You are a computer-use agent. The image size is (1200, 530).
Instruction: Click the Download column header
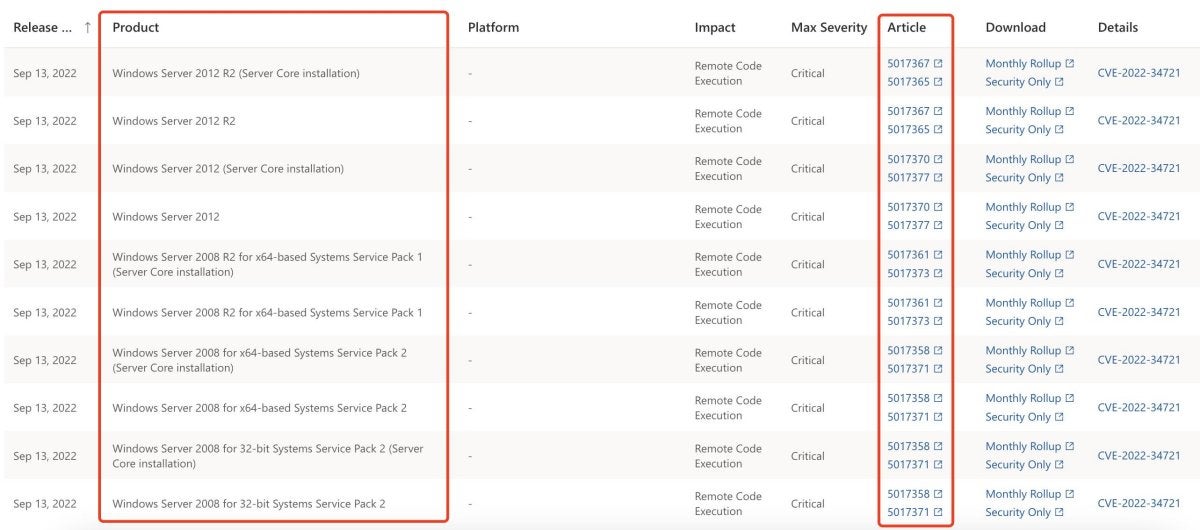point(1015,28)
